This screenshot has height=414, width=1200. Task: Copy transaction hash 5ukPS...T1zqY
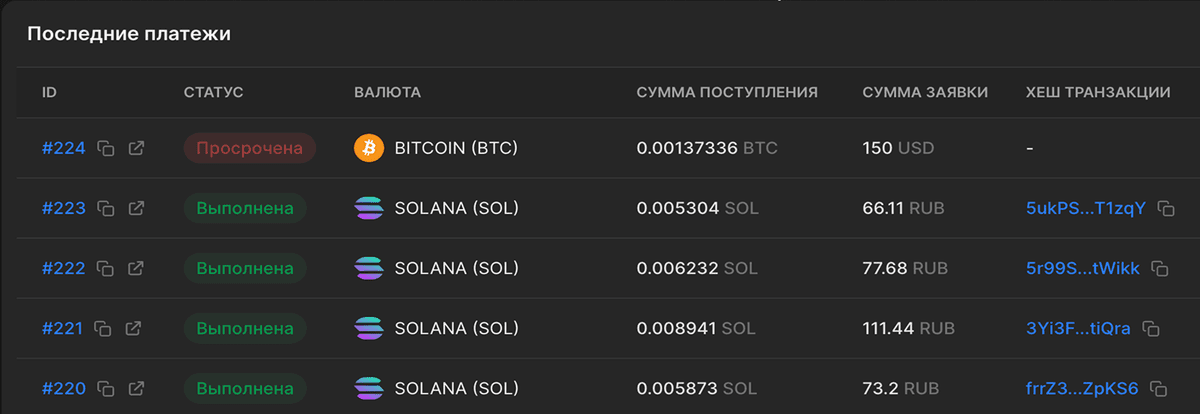[x=1165, y=209]
